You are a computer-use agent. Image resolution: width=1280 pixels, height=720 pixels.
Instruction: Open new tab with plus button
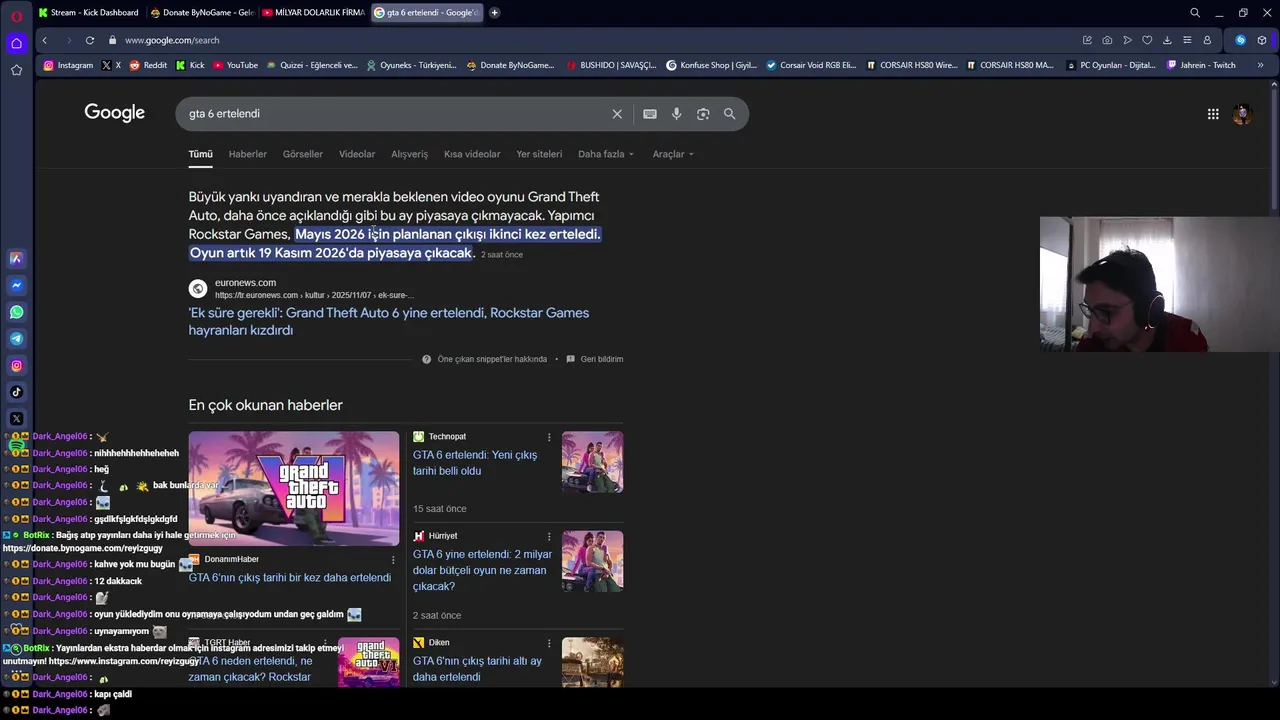coord(494,13)
